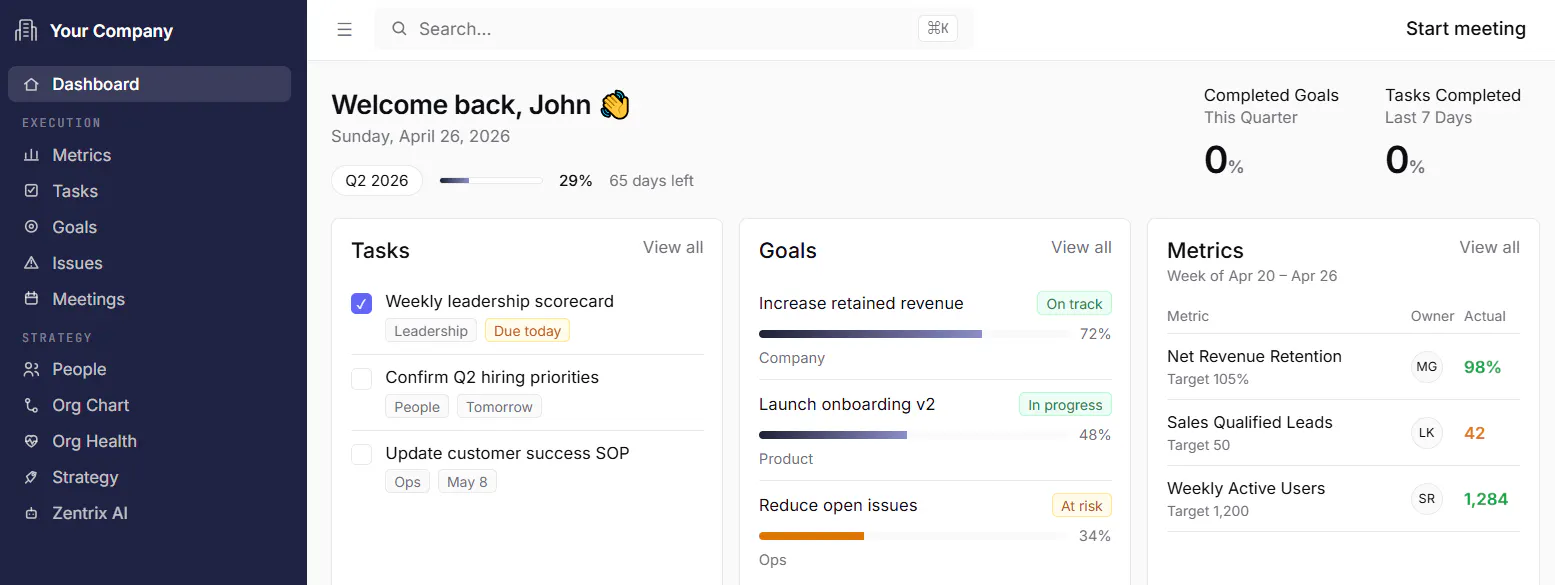Click the Launch onboarding v2 progress bar

pyautogui.click(x=913, y=435)
